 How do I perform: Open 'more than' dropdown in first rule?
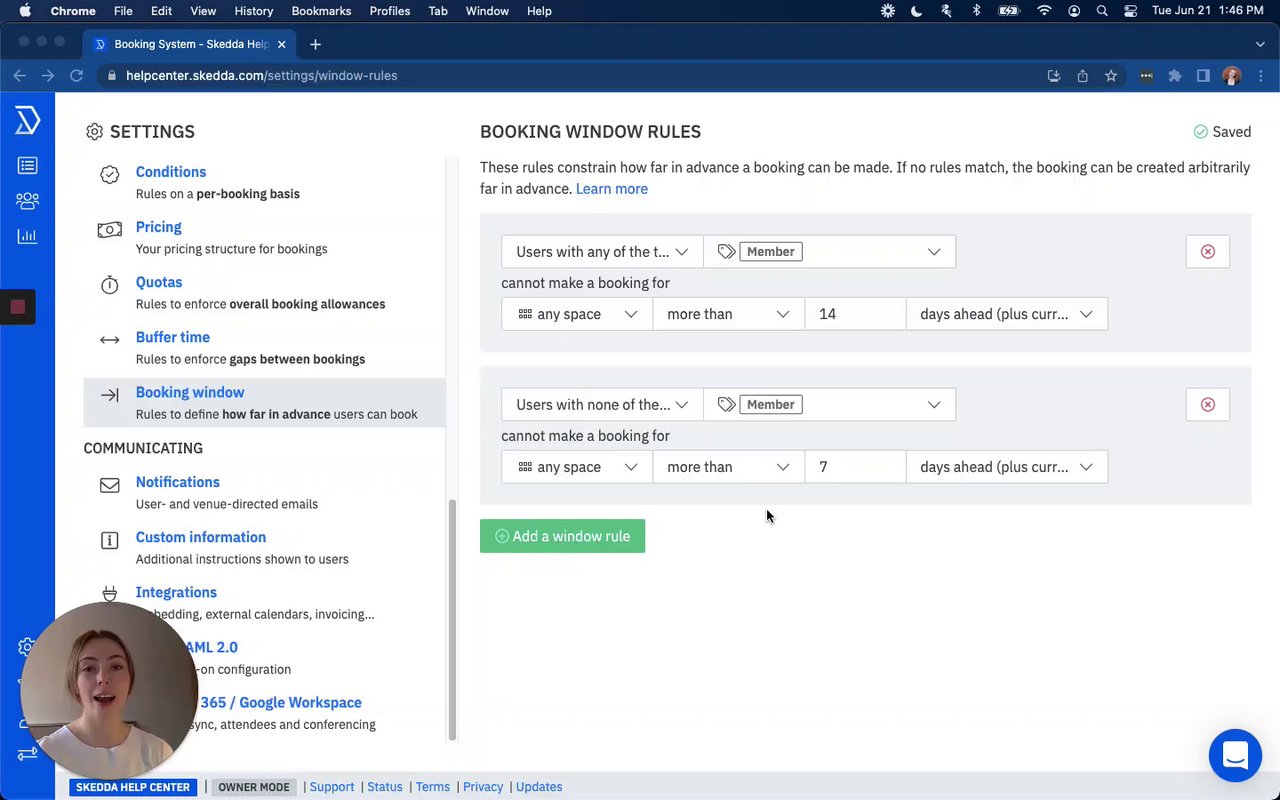[x=728, y=314]
